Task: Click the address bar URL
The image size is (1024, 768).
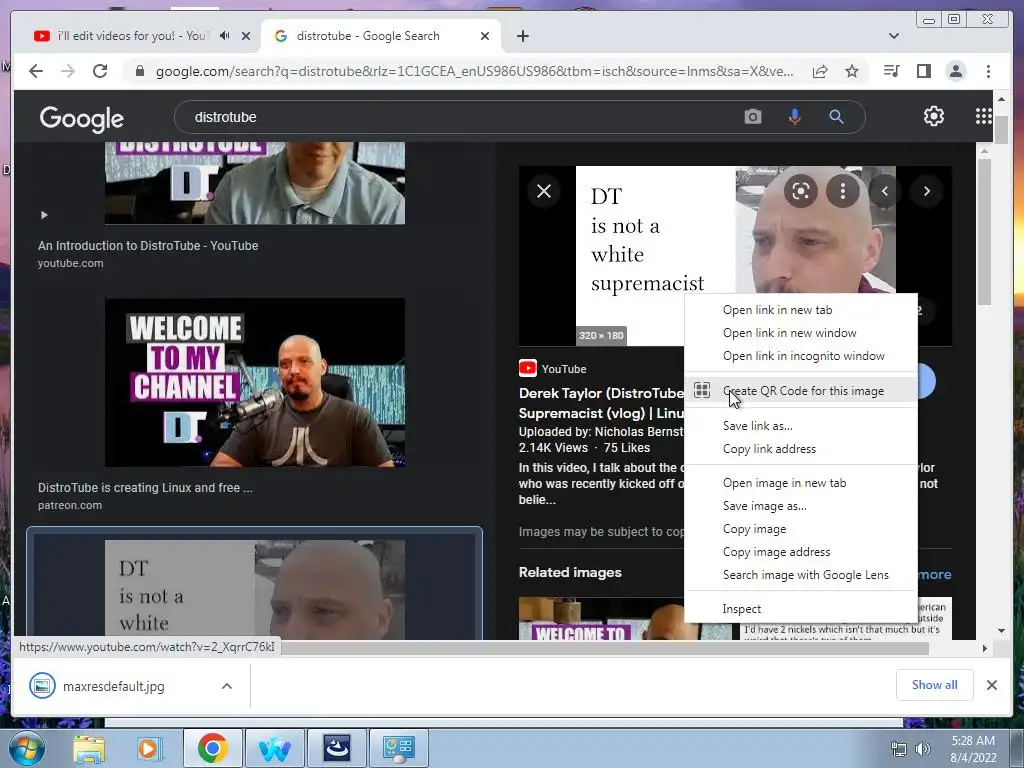Action: tap(475, 71)
